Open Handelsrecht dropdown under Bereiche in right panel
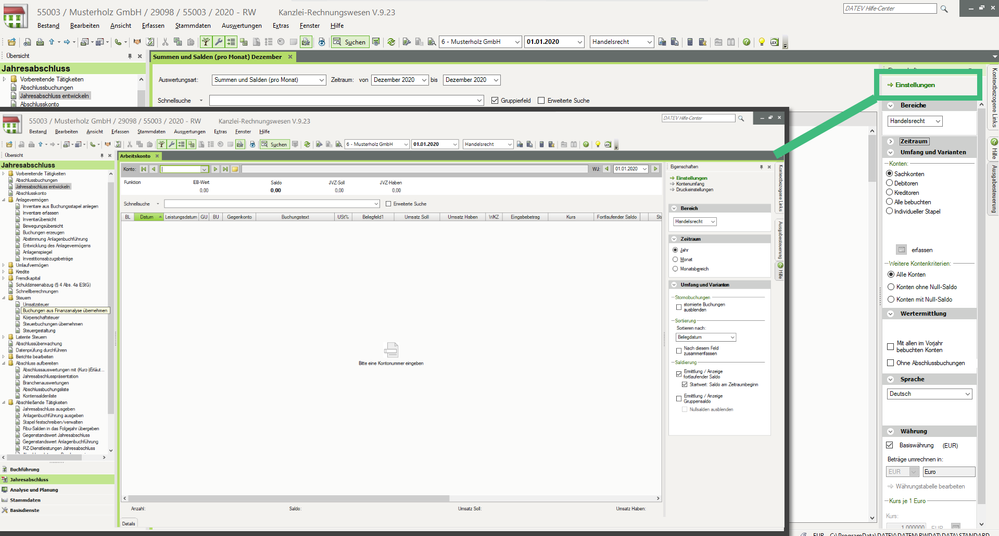This screenshot has height=536, width=999. 914,121
